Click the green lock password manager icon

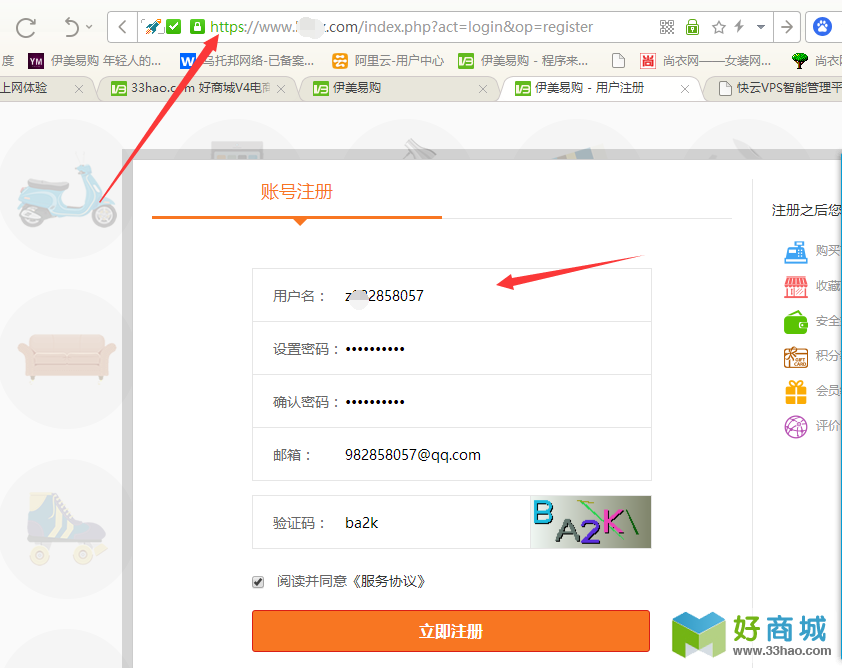692,27
